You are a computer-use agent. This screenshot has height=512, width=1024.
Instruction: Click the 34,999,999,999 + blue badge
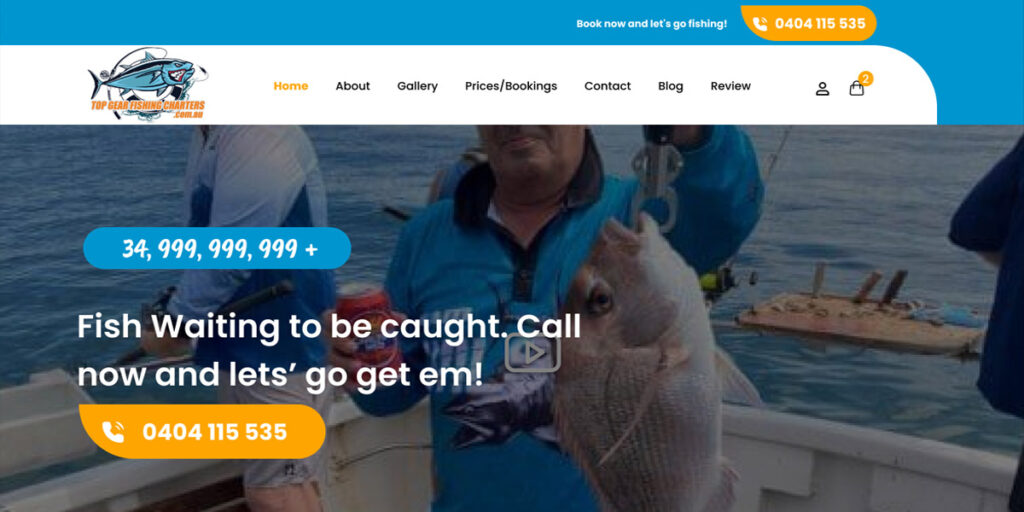pyautogui.click(x=217, y=248)
